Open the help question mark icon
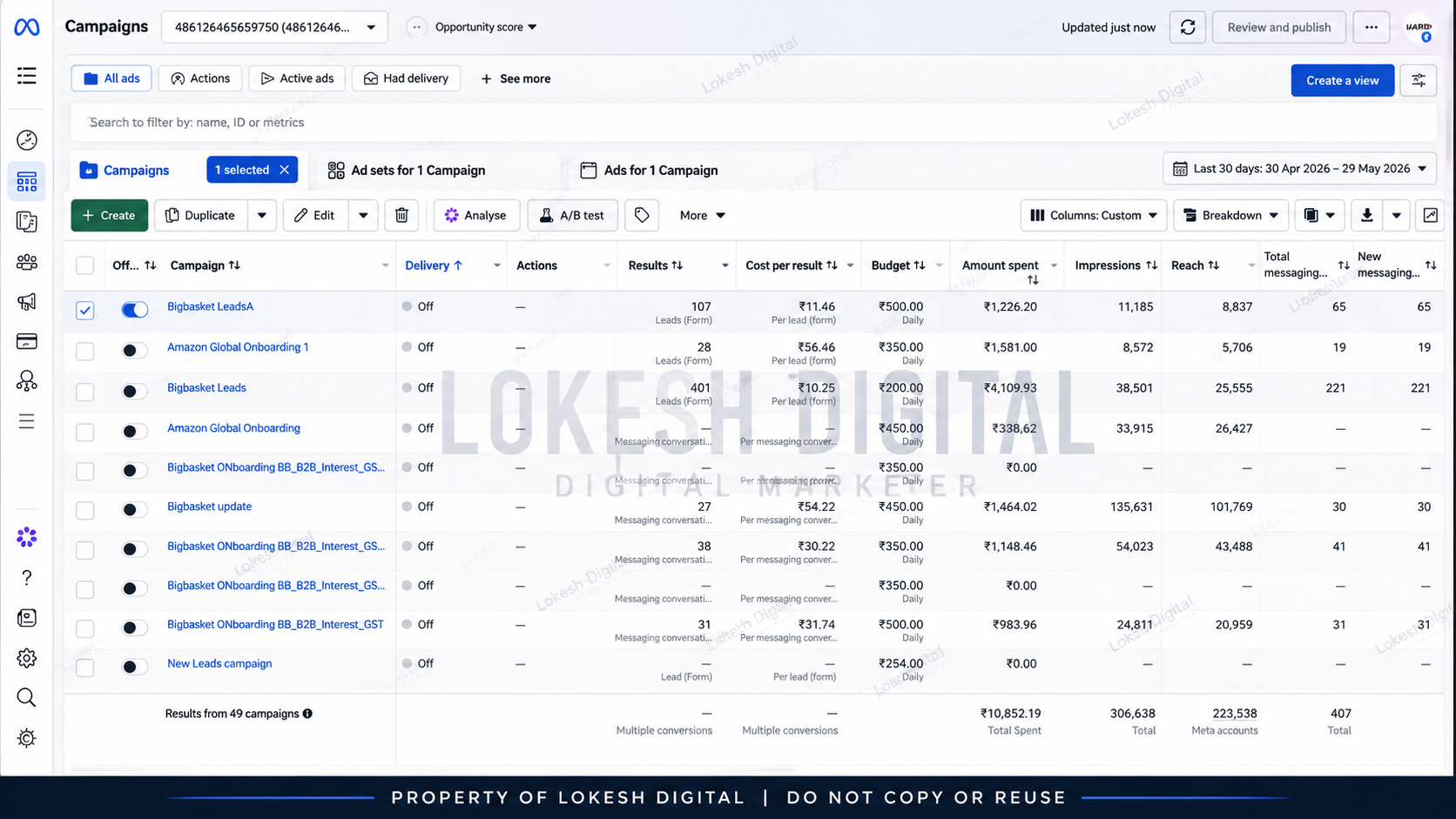1456x819 pixels. click(x=27, y=578)
